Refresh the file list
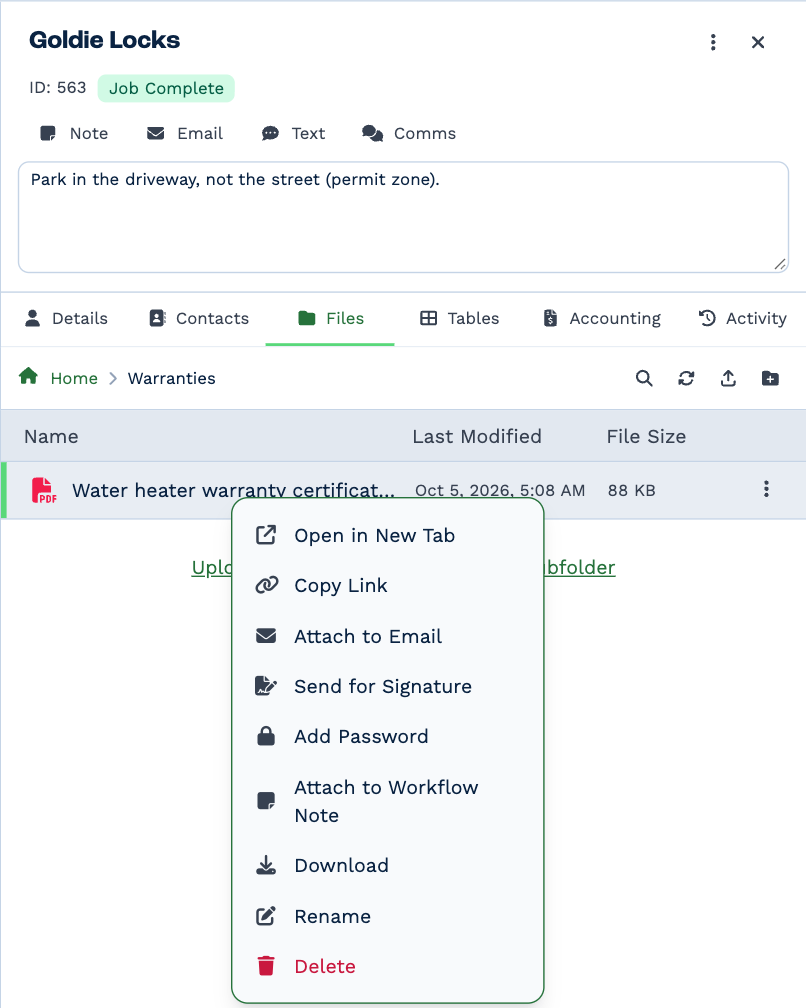Viewport: 806px width, 1008px height. 686,378
